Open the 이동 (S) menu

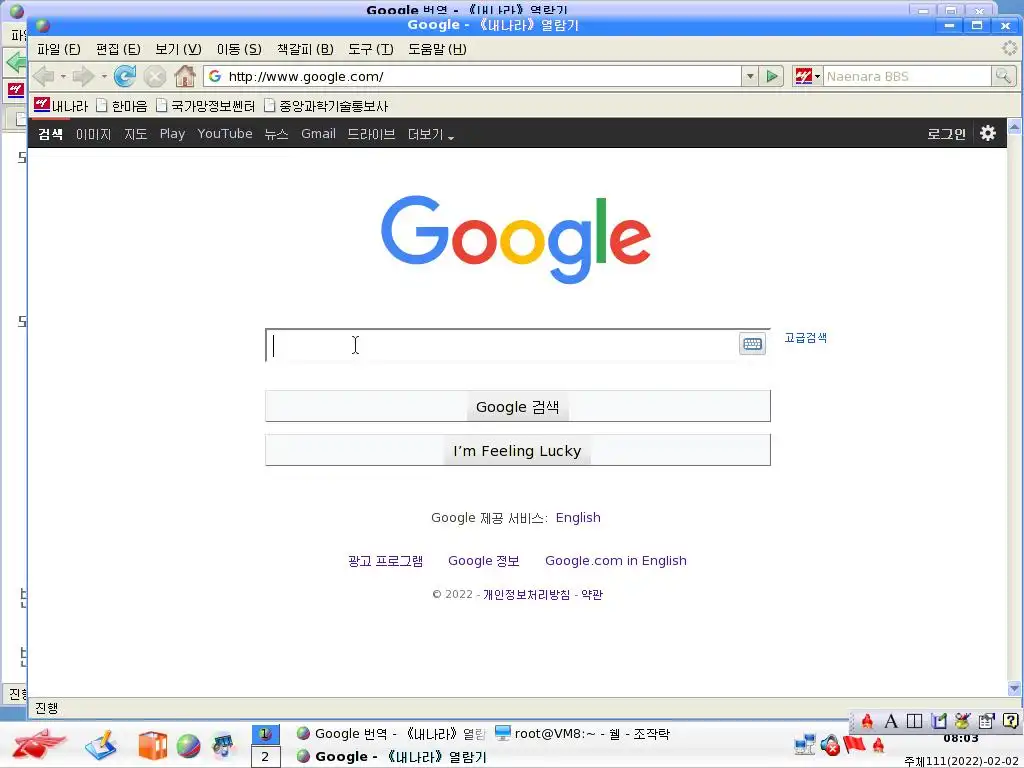(x=239, y=49)
